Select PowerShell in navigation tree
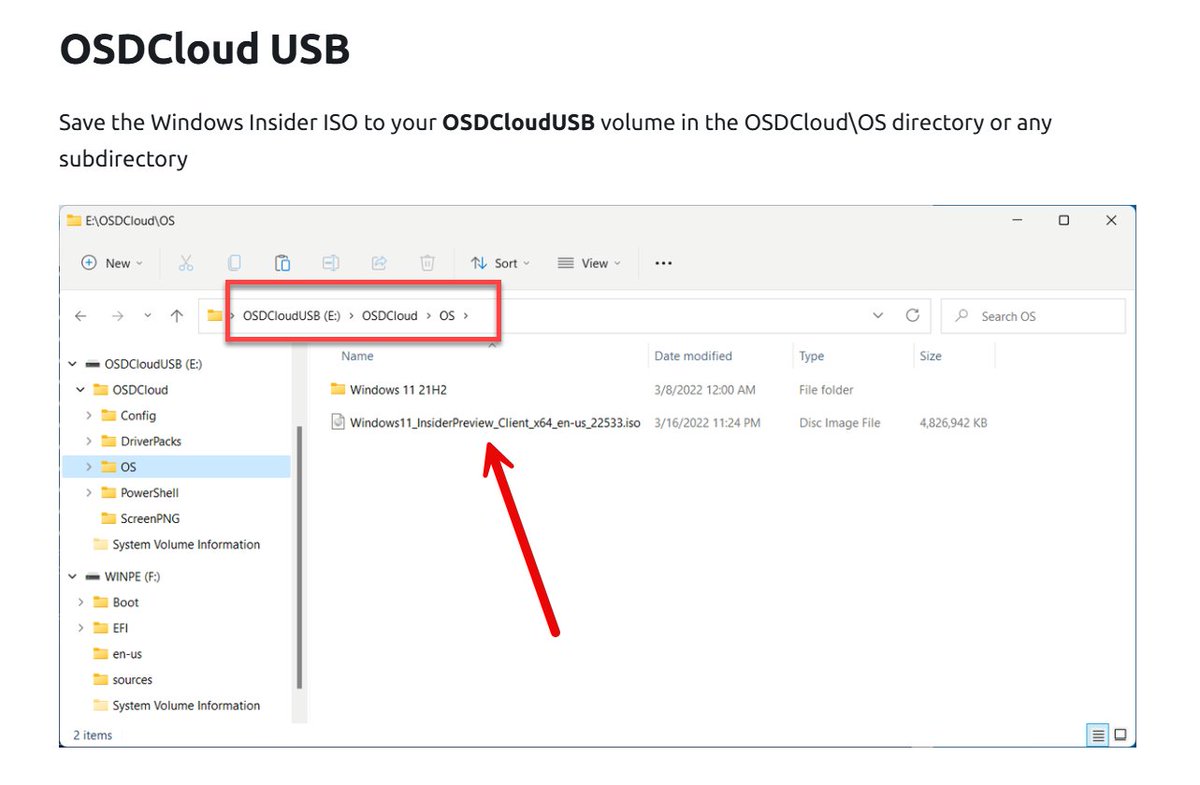This screenshot has width=1200, height=785. 149,493
